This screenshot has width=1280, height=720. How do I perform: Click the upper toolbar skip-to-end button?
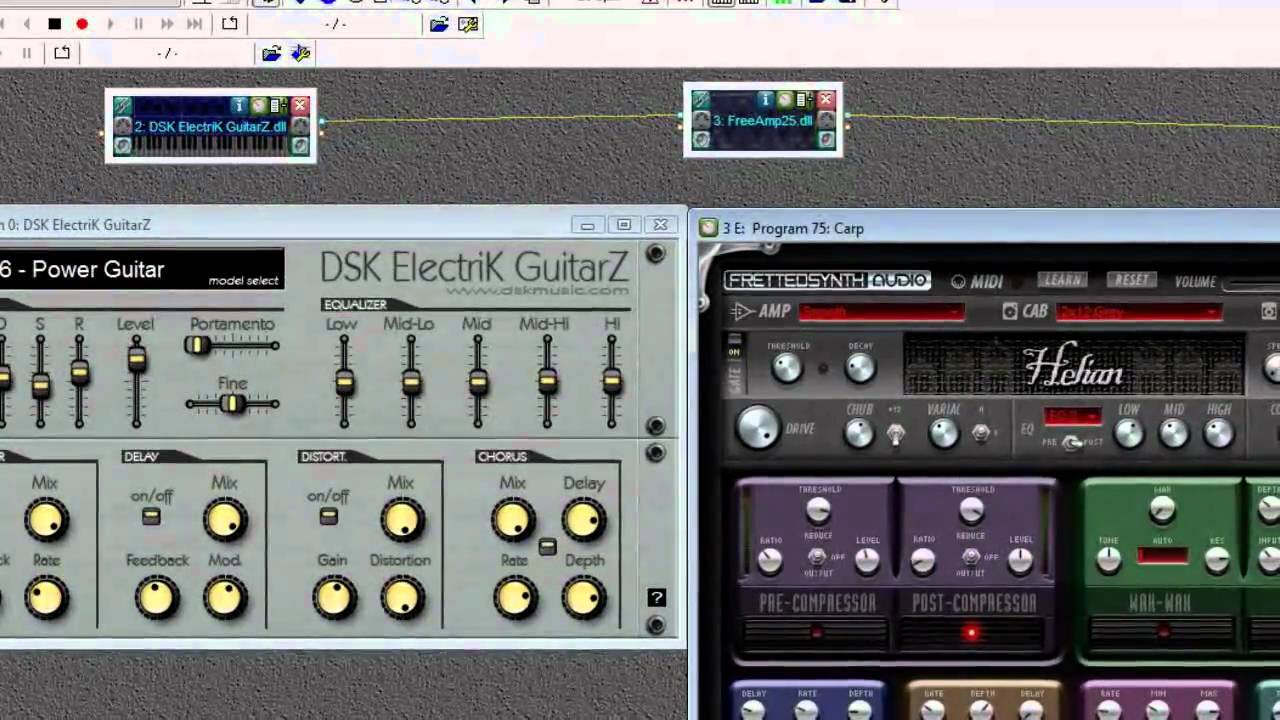[196, 24]
